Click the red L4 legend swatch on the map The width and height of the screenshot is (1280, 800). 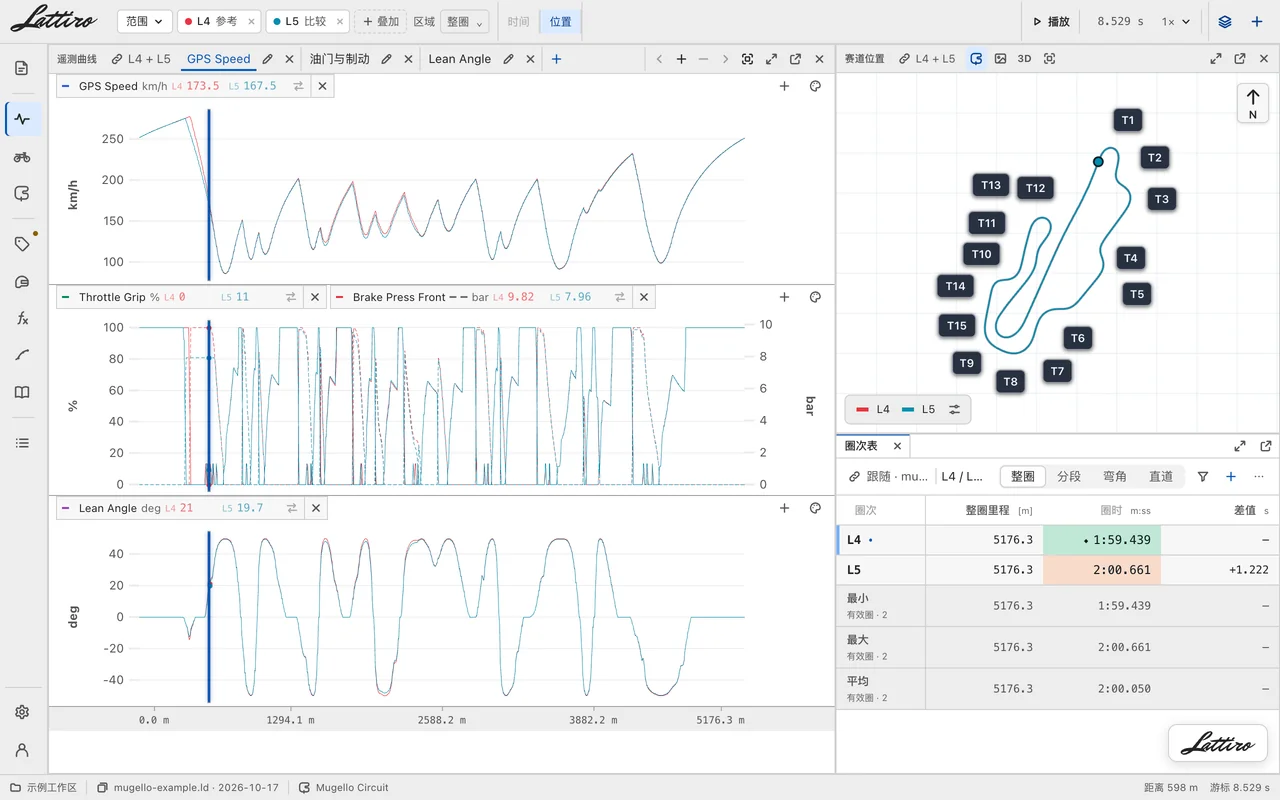pos(863,409)
